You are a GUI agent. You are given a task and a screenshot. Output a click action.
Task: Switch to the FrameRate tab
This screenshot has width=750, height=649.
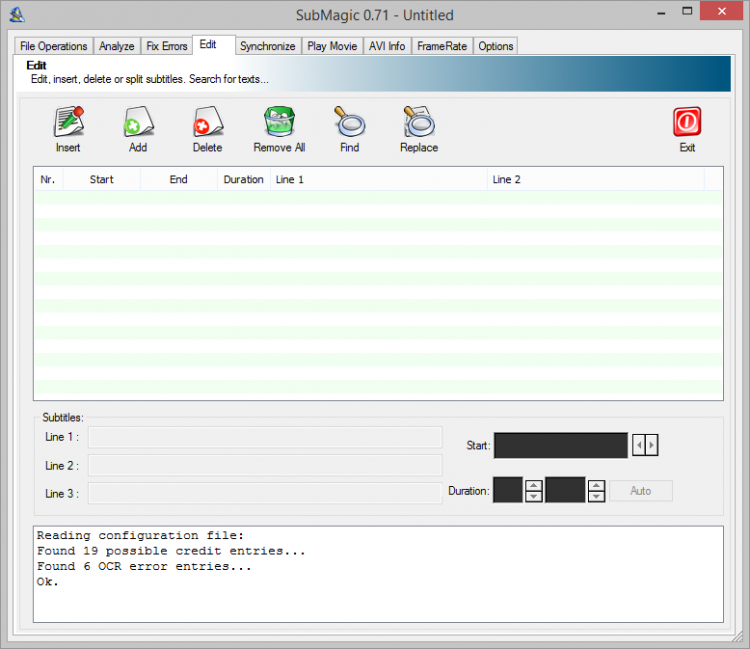(x=442, y=46)
